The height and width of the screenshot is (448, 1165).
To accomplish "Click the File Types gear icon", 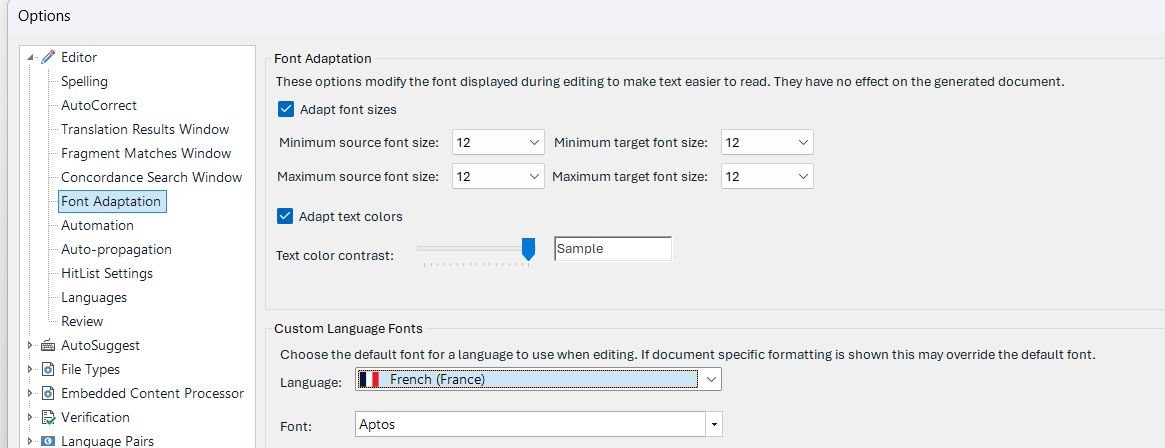I will tap(48, 369).
